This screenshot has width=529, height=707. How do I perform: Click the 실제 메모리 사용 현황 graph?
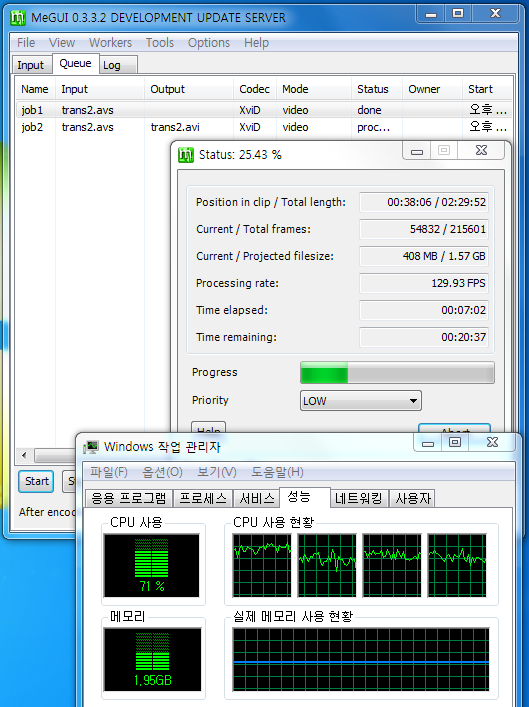pyautogui.click(x=361, y=659)
